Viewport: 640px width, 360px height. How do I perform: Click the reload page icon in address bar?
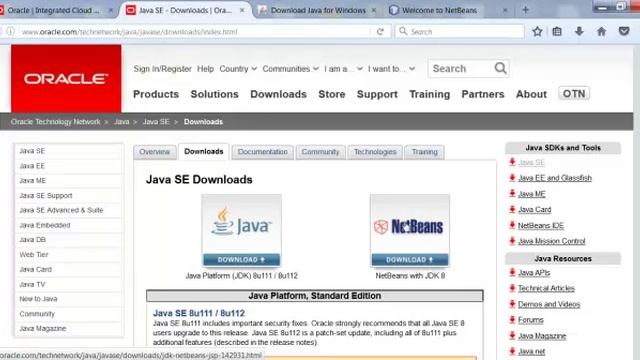[x=380, y=31]
